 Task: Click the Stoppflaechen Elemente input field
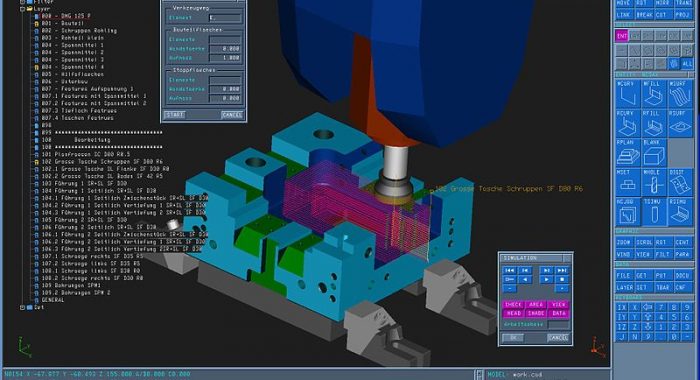coord(225,80)
